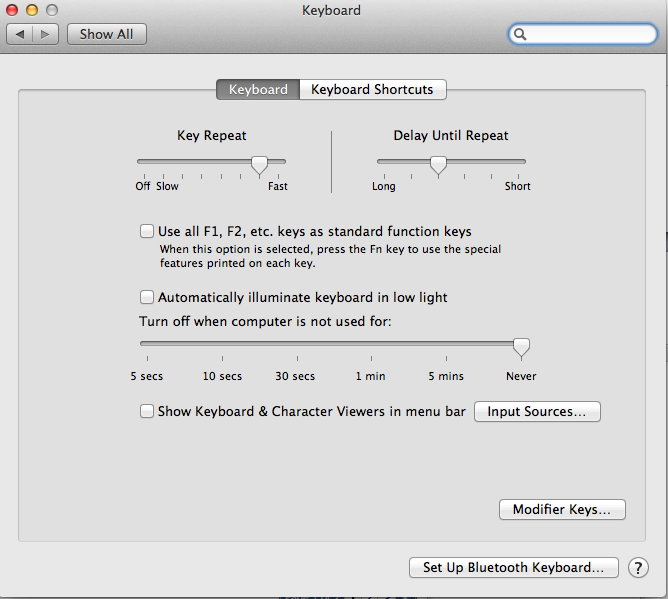
Task: Open the Modifier Keys dialog
Action: tap(562, 510)
